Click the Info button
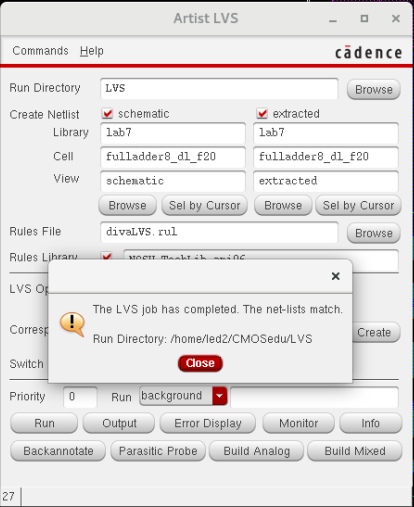This screenshot has width=414, height=507. [x=371, y=423]
